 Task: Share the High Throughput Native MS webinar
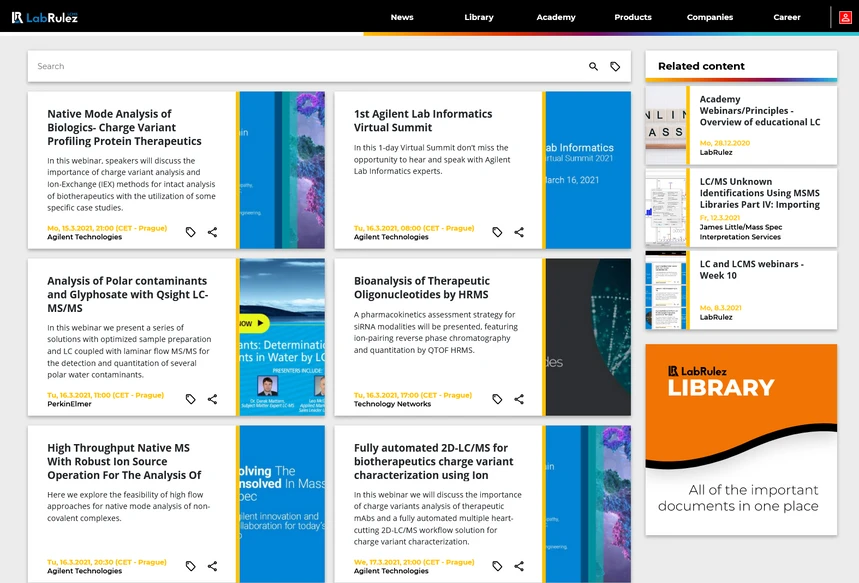213,566
